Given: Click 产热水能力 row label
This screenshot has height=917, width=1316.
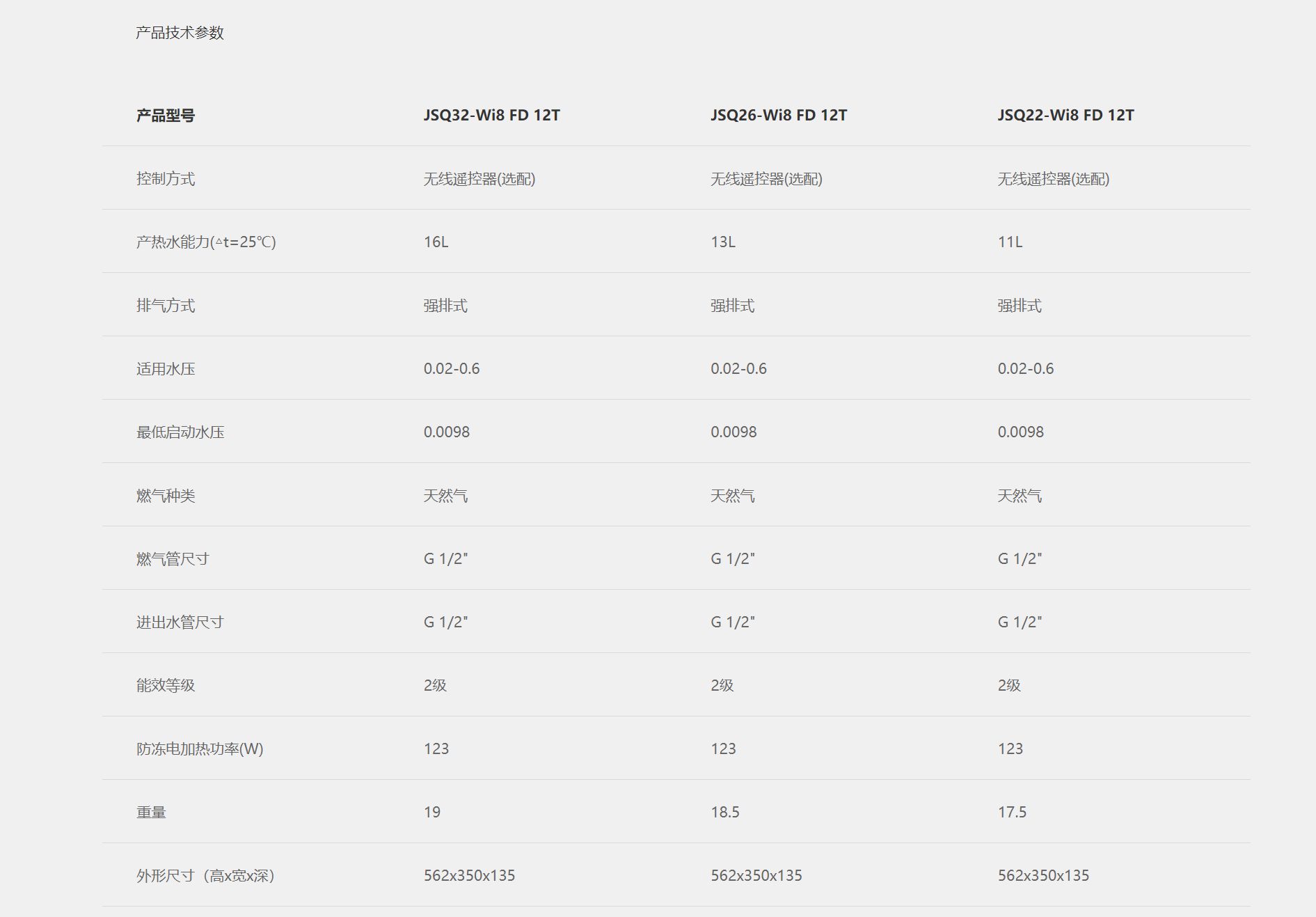Looking at the screenshot, I should pyautogui.click(x=206, y=242).
